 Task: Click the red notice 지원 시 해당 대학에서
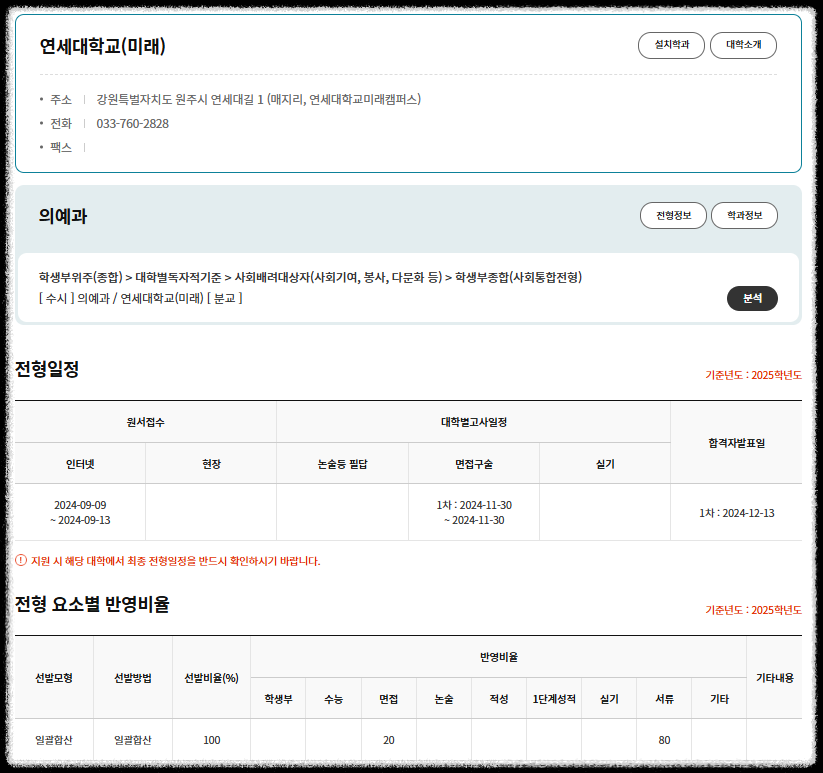click(x=175, y=561)
